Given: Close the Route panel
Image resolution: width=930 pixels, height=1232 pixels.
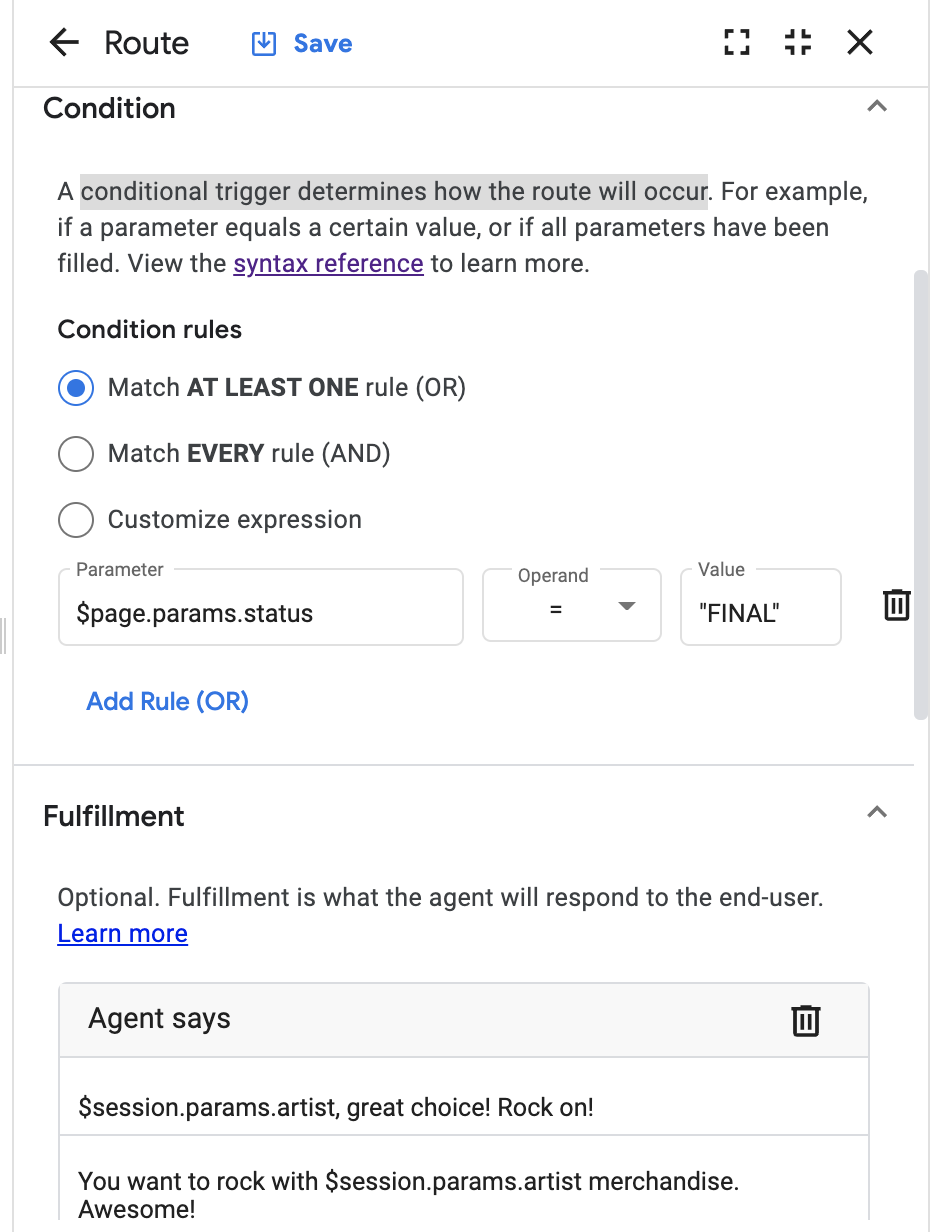Looking at the screenshot, I should click(x=860, y=42).
